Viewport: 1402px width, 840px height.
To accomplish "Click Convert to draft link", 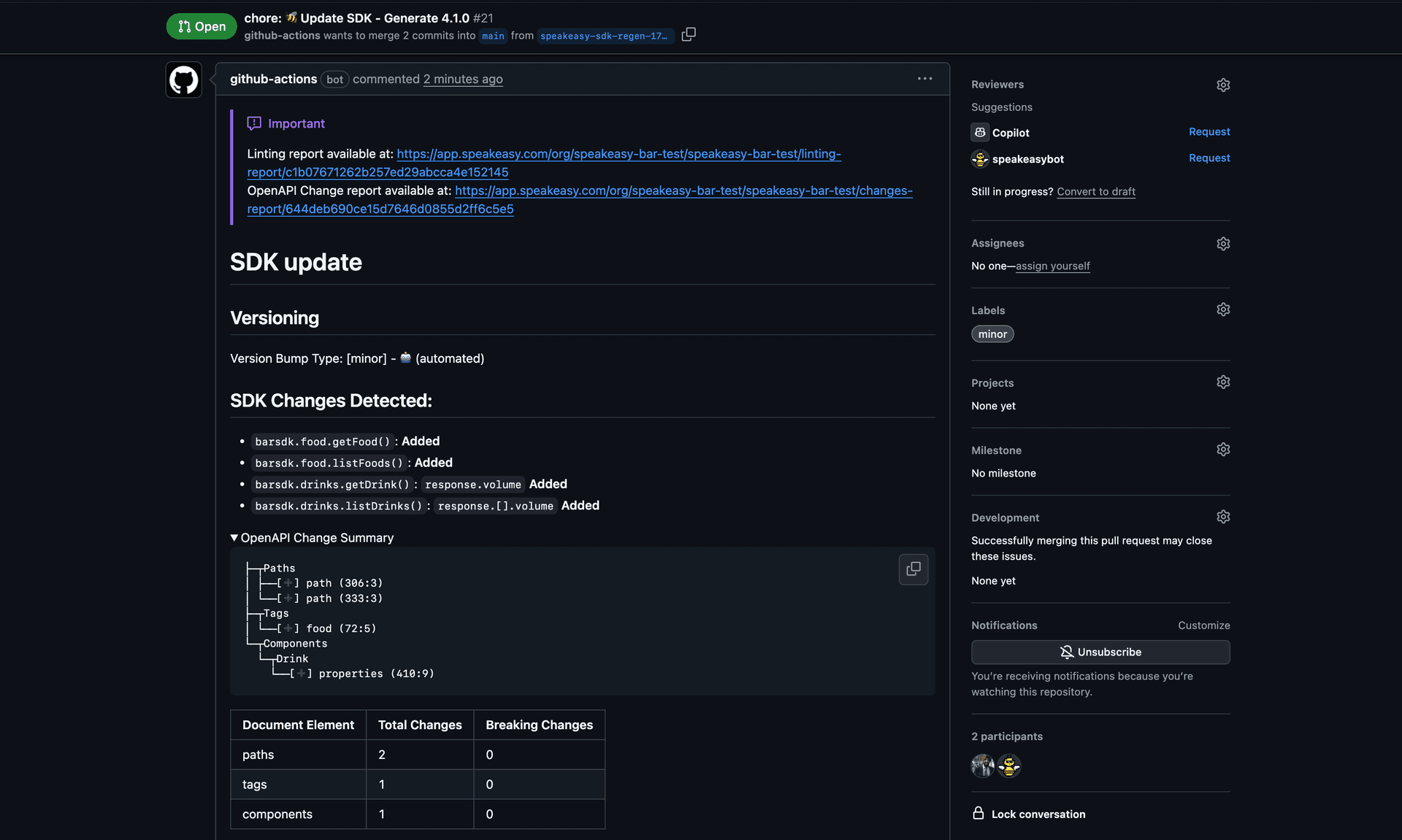I will (1095, 192).
